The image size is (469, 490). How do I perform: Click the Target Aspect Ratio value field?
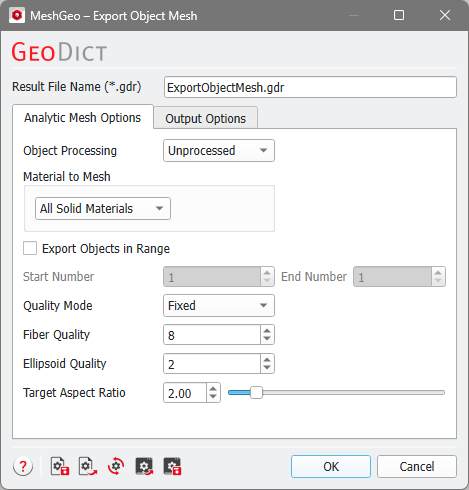click(x=185, y=393)
